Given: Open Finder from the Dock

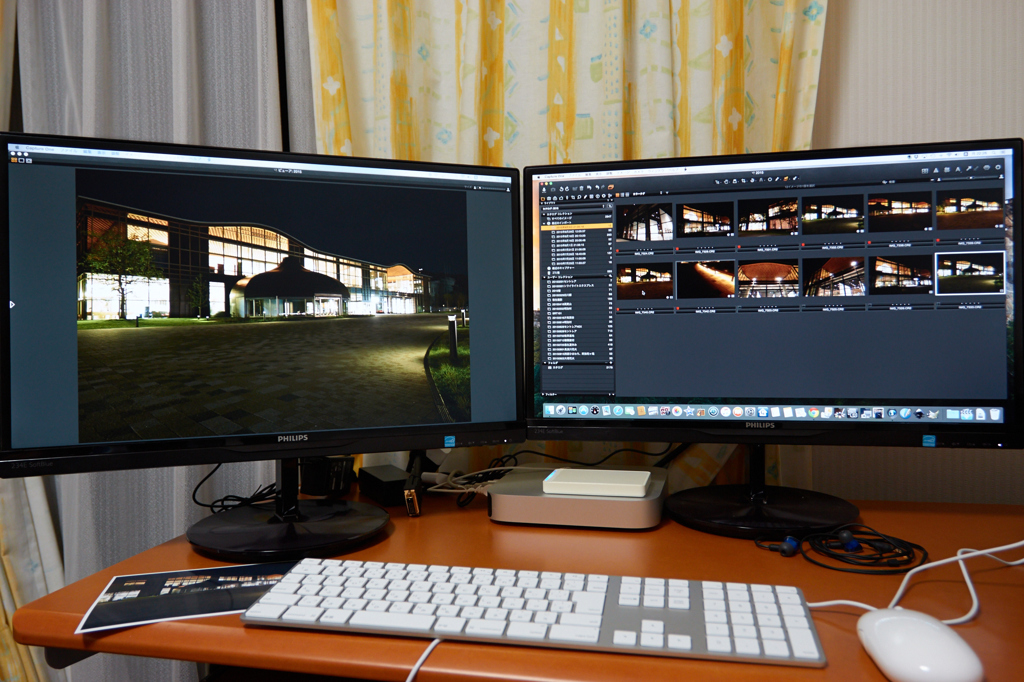Looking at the screenshot, I should 550,410.
